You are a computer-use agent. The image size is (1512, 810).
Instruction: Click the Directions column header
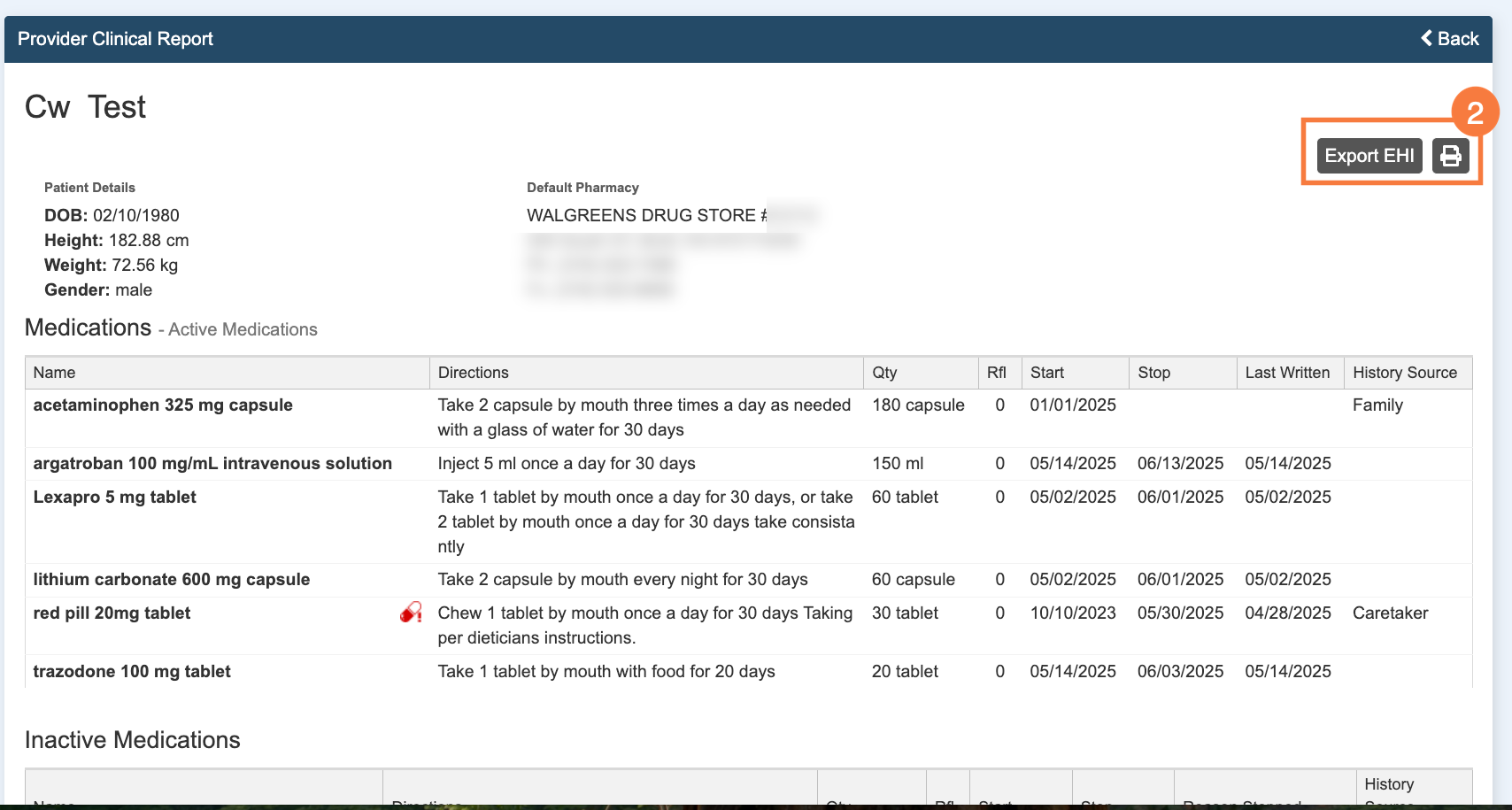coord(473,373)
